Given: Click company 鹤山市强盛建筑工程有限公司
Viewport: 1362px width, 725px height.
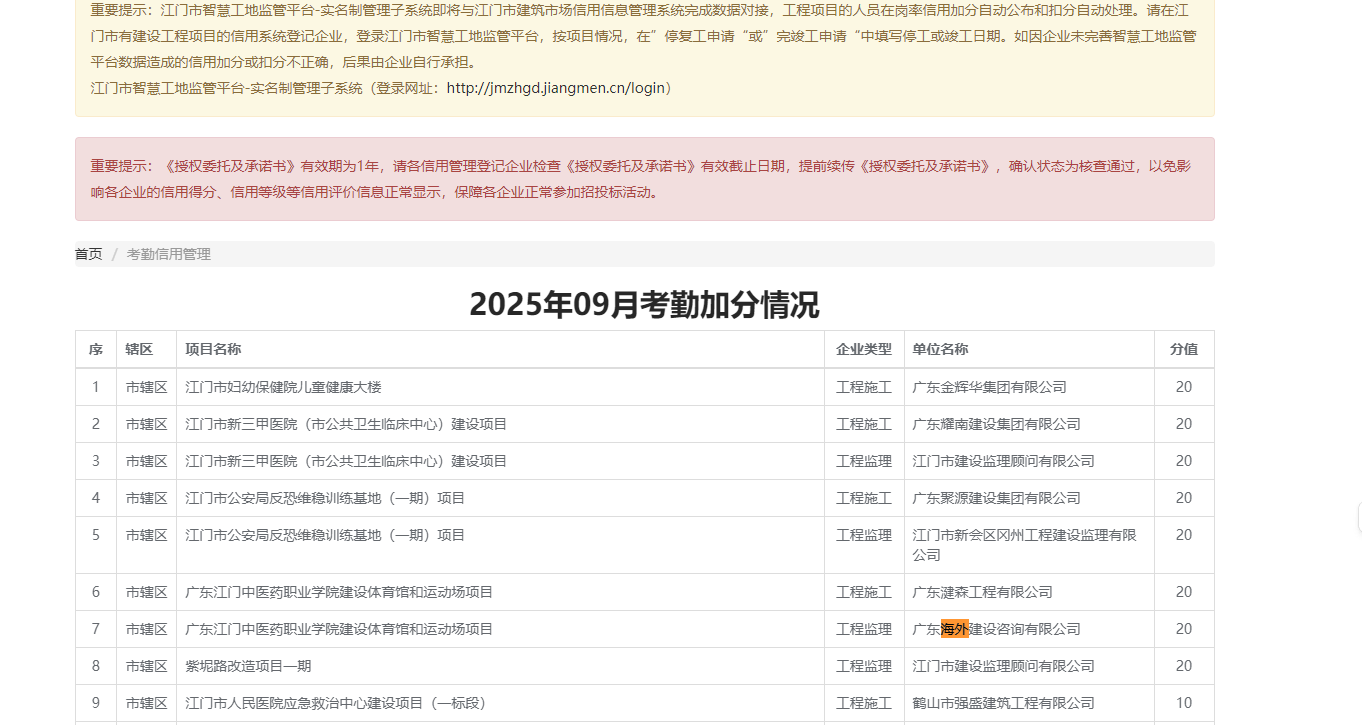Looking at the screenshot, I should (x=1003, y=703).
